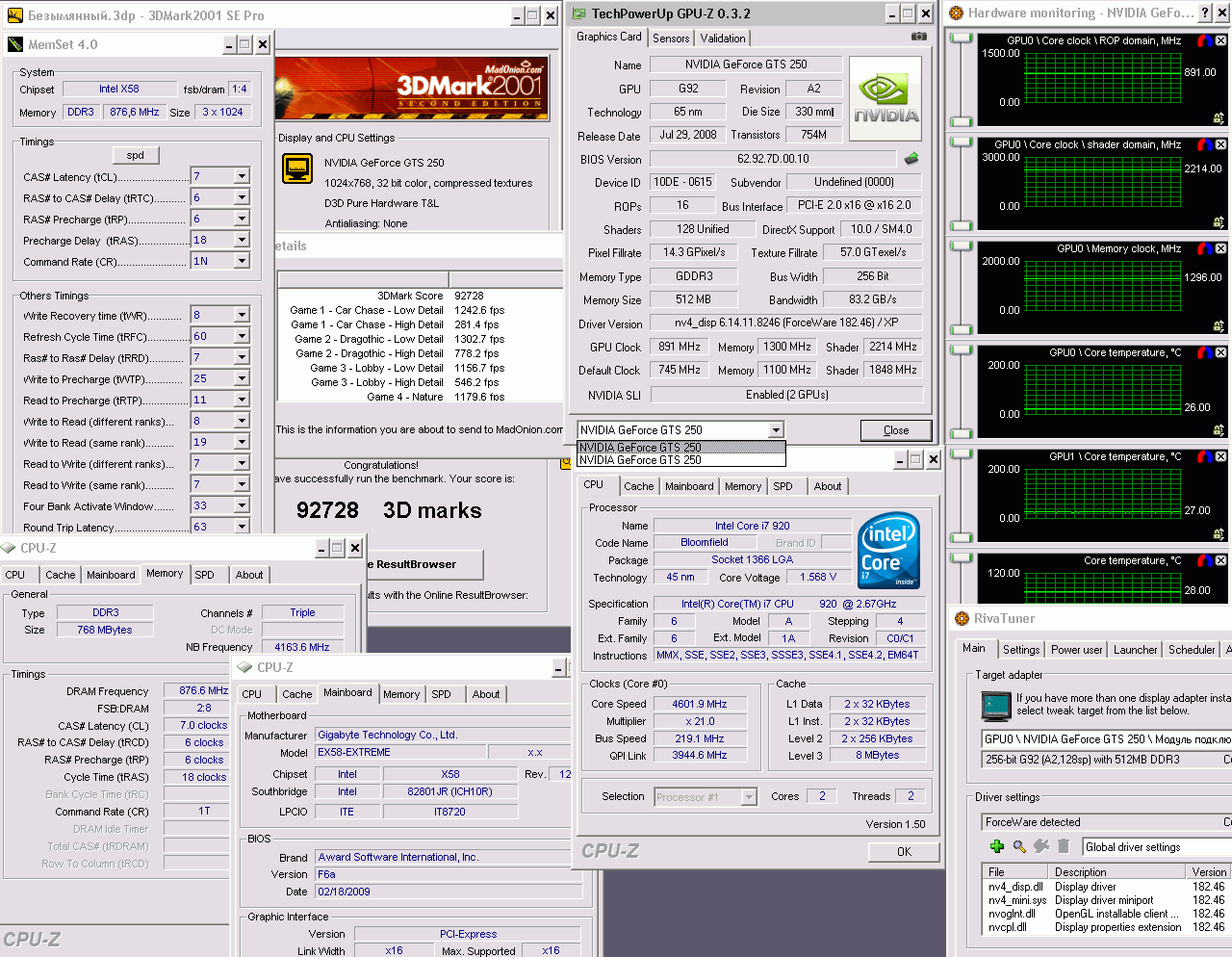The image size is (1232, 957).
Task: Click nvcpl.dll row in driver file list
Action: [1107, 927]
